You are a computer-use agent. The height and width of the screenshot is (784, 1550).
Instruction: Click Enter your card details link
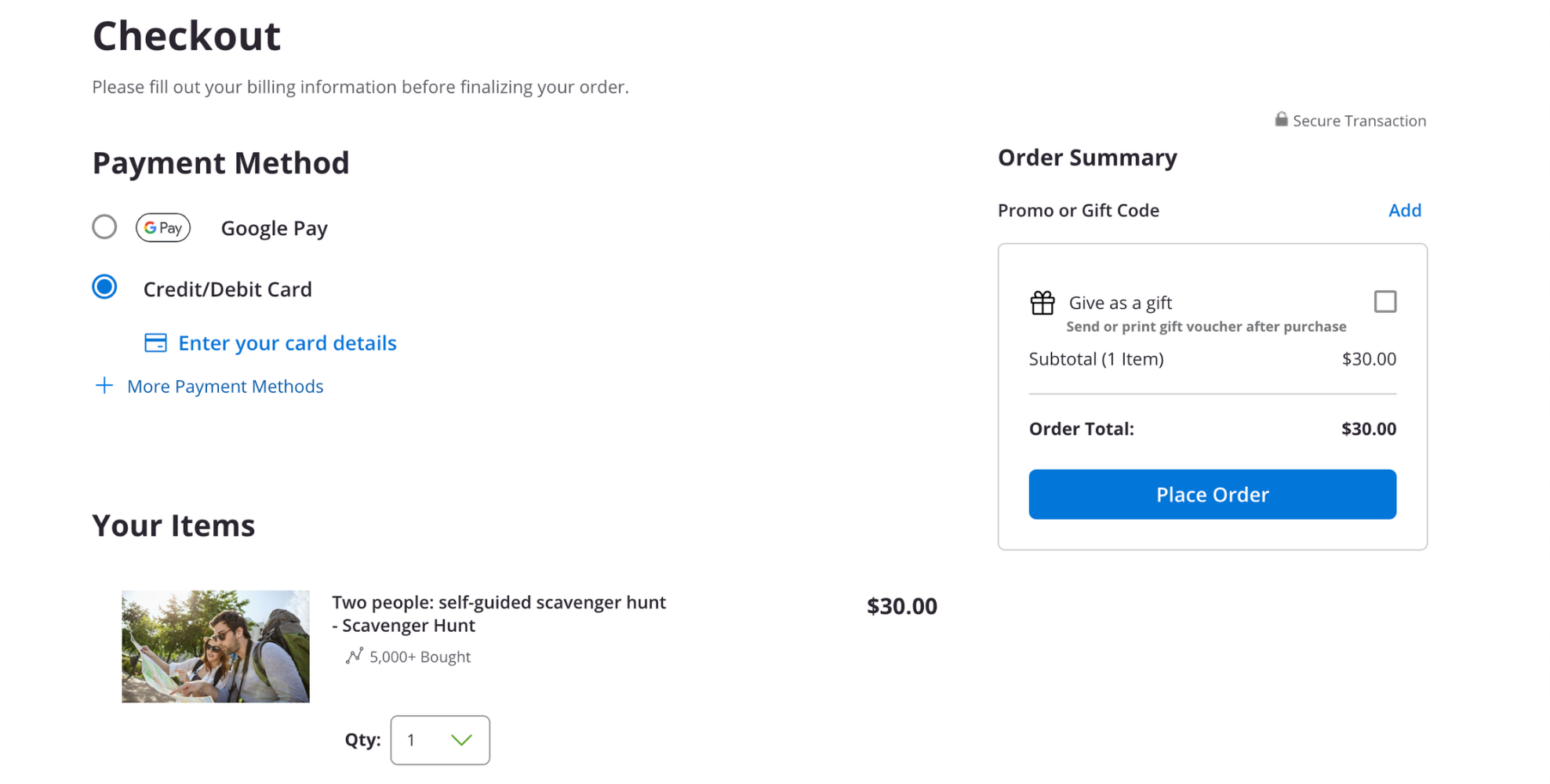tap(287, 343)
